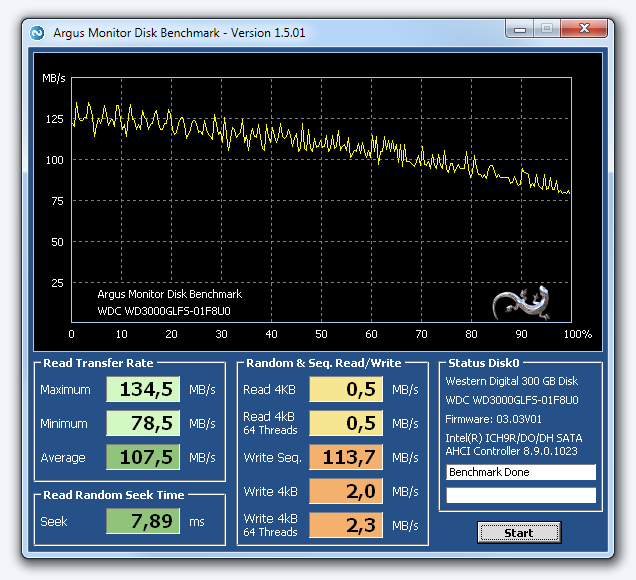Image resolution: width=636 pixels, height=580 pixels.
Task: Click the Write Seq. value 113,7
Action: 346,458
